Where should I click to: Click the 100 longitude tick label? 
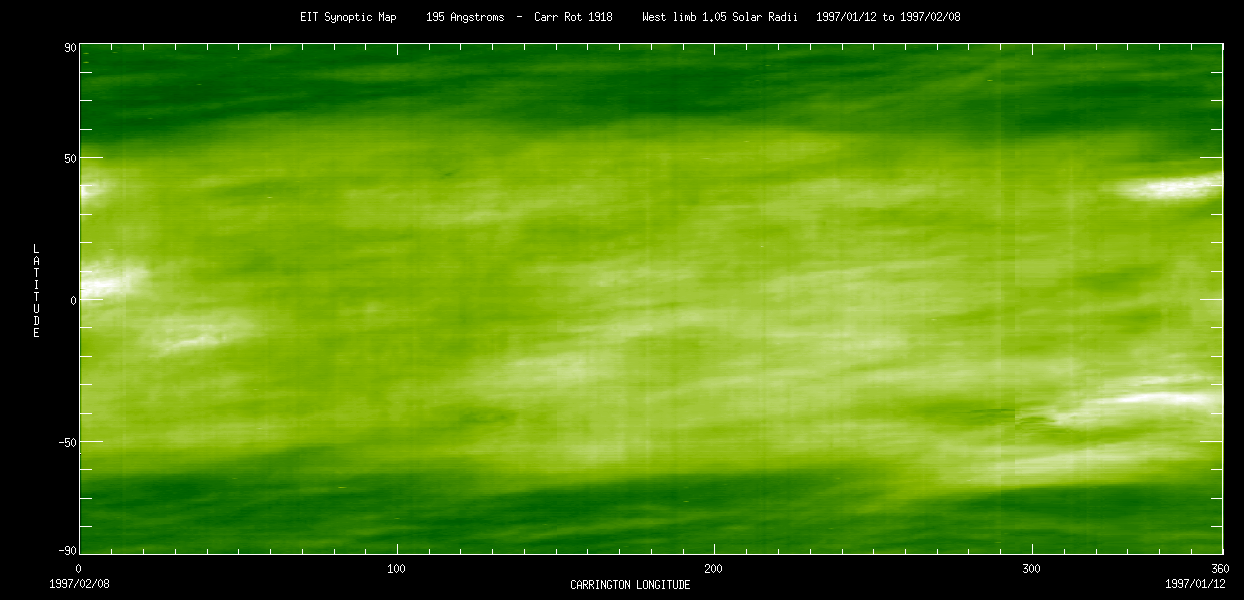click(x=396, y=568)
